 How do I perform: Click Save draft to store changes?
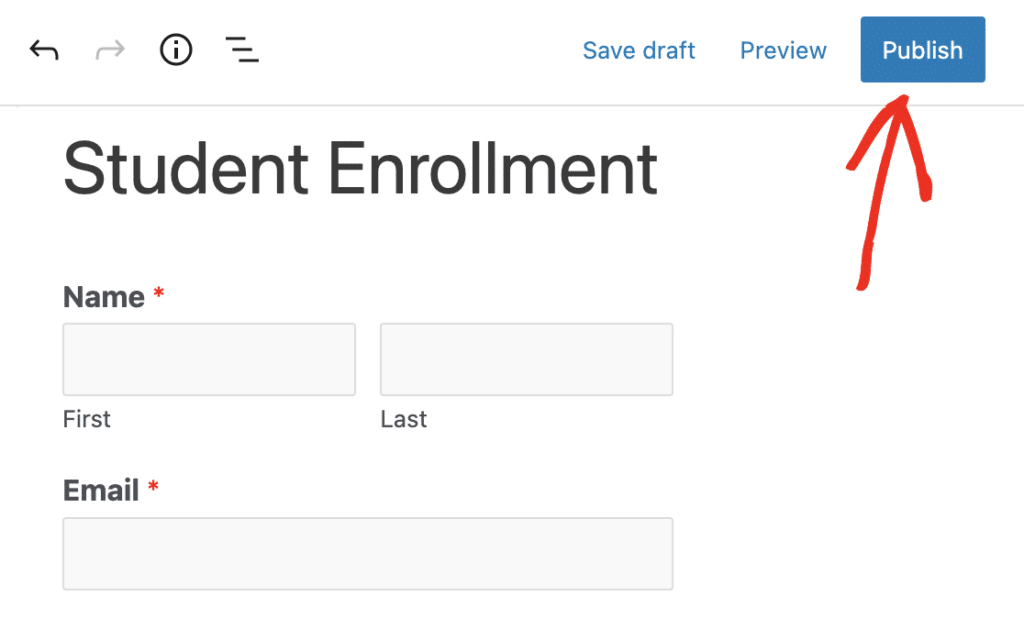(x=639, y=50)
